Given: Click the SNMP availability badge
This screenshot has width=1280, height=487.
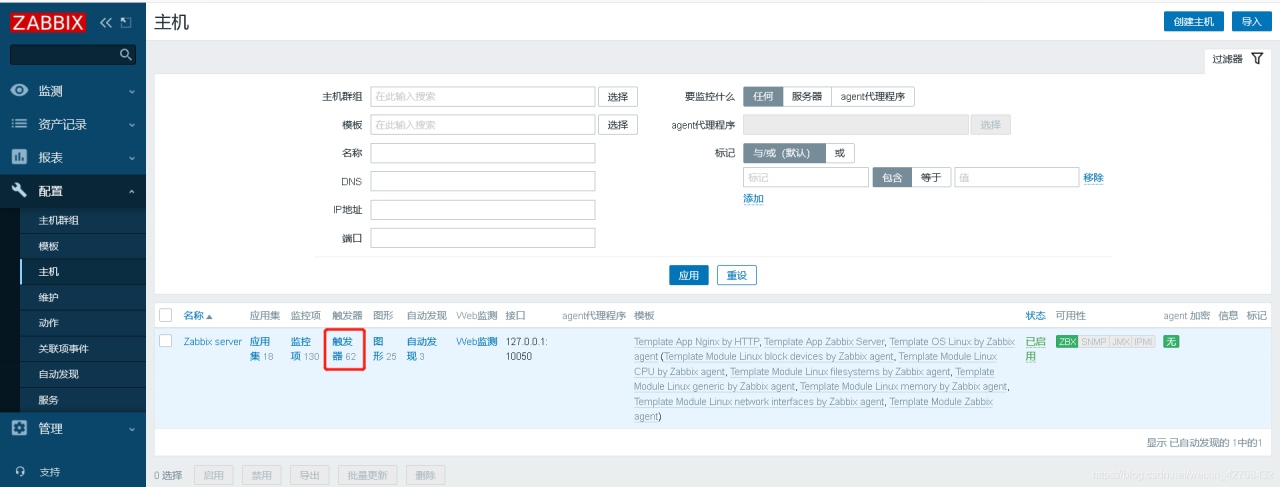Looking at the screenshot, I should [x=1093, y=341].
